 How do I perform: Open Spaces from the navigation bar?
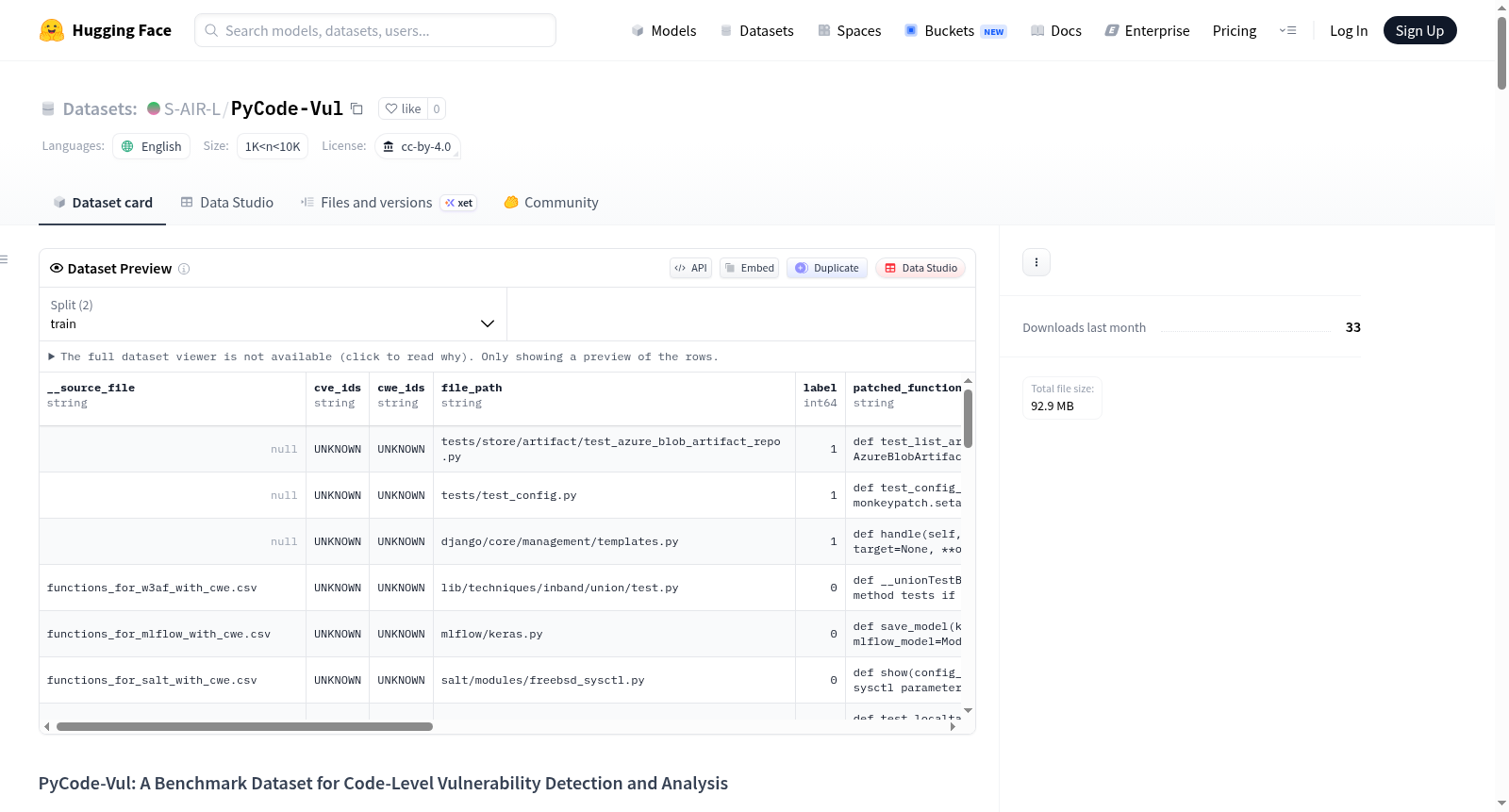pyautogui.click(x=849, y=30)
